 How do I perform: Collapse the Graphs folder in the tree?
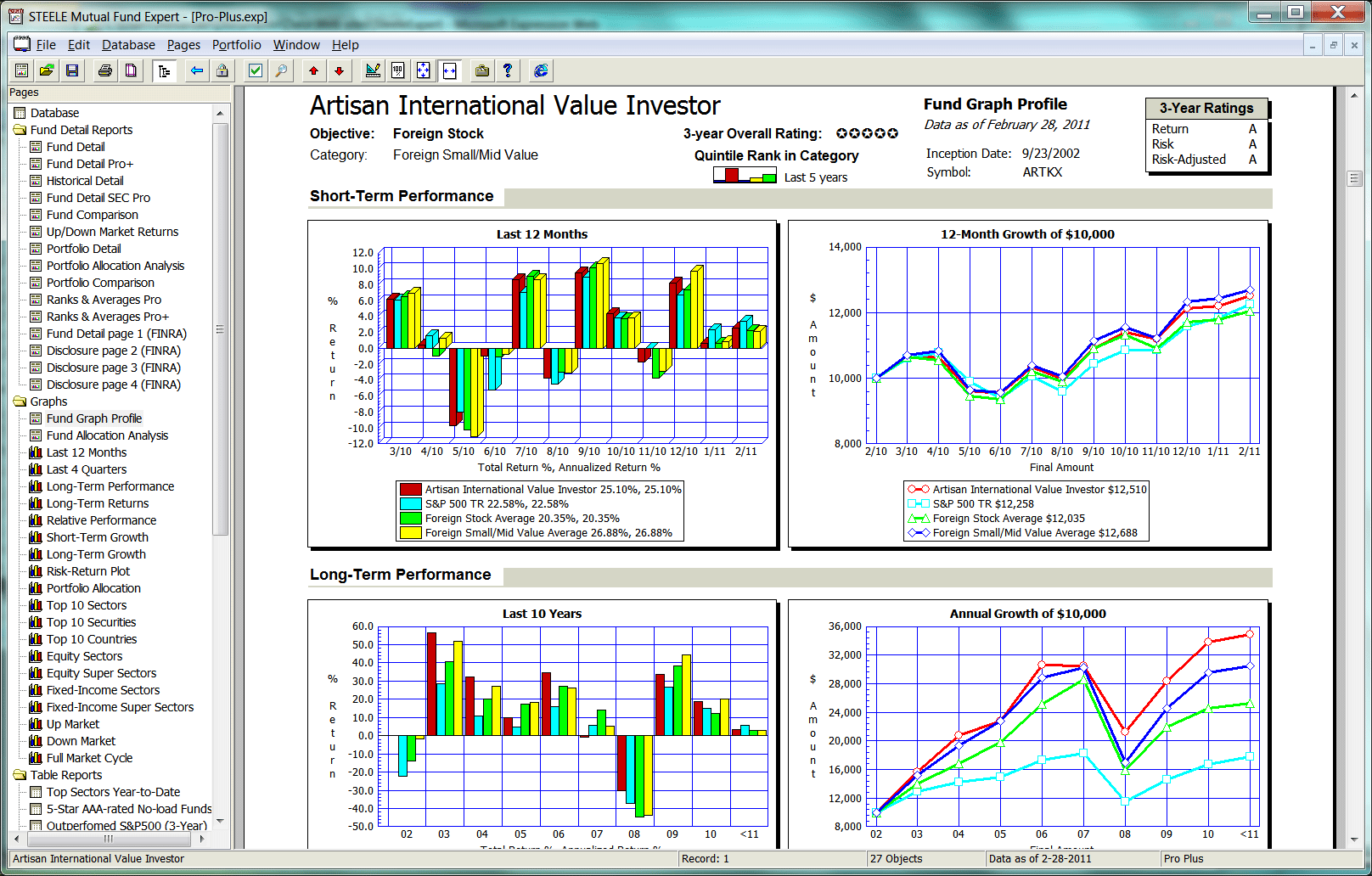pos(20,401)
